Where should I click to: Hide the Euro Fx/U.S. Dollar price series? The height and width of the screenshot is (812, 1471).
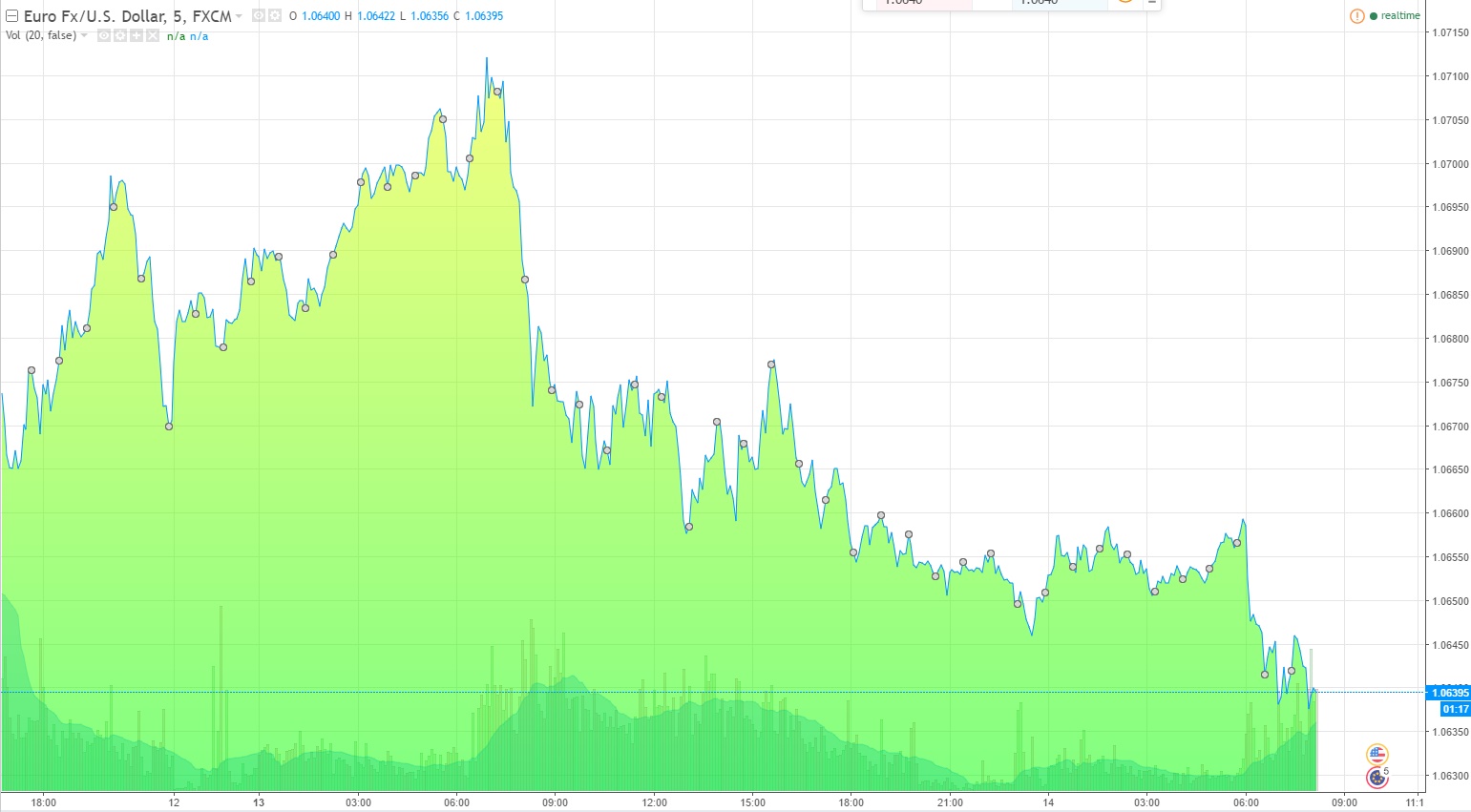coord(259,16)
